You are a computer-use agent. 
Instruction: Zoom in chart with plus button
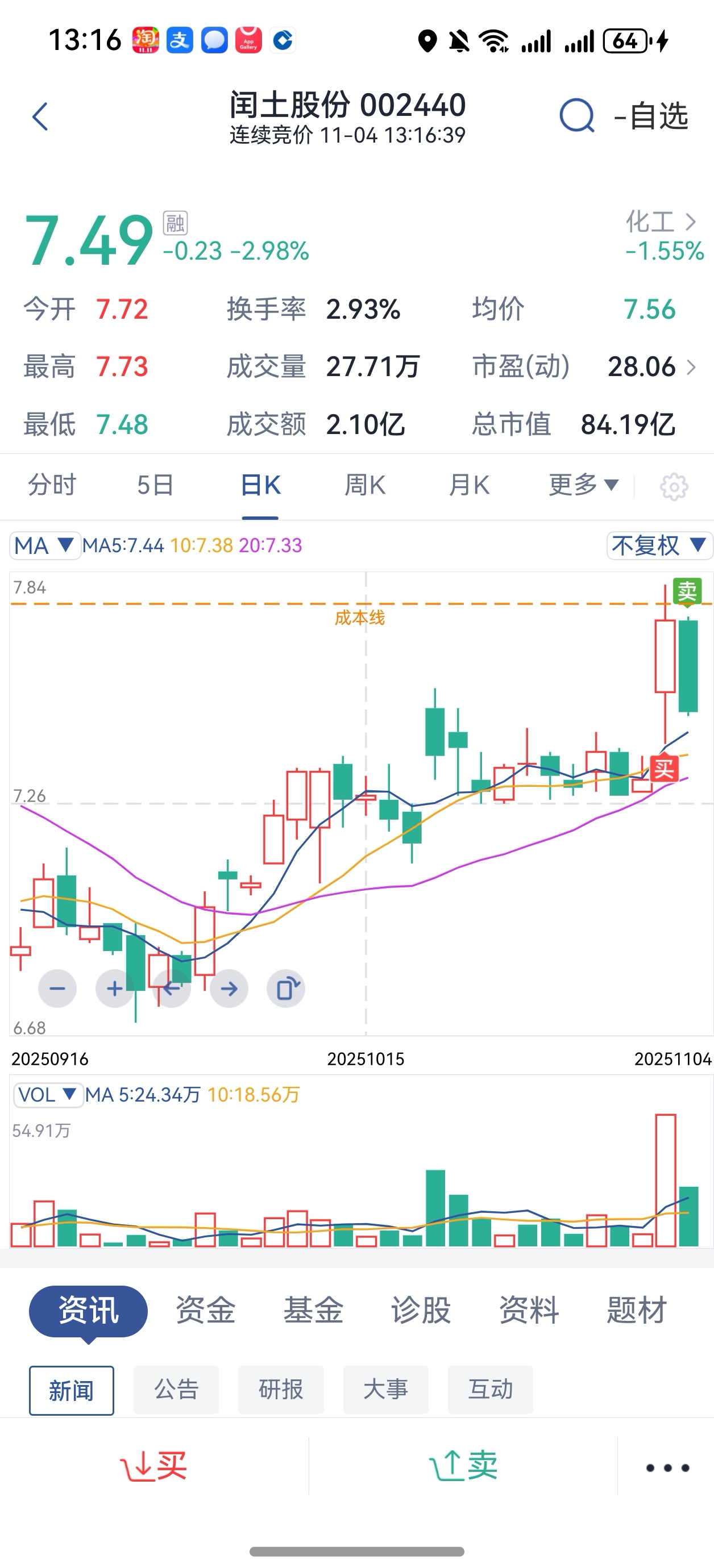[114, 989]
